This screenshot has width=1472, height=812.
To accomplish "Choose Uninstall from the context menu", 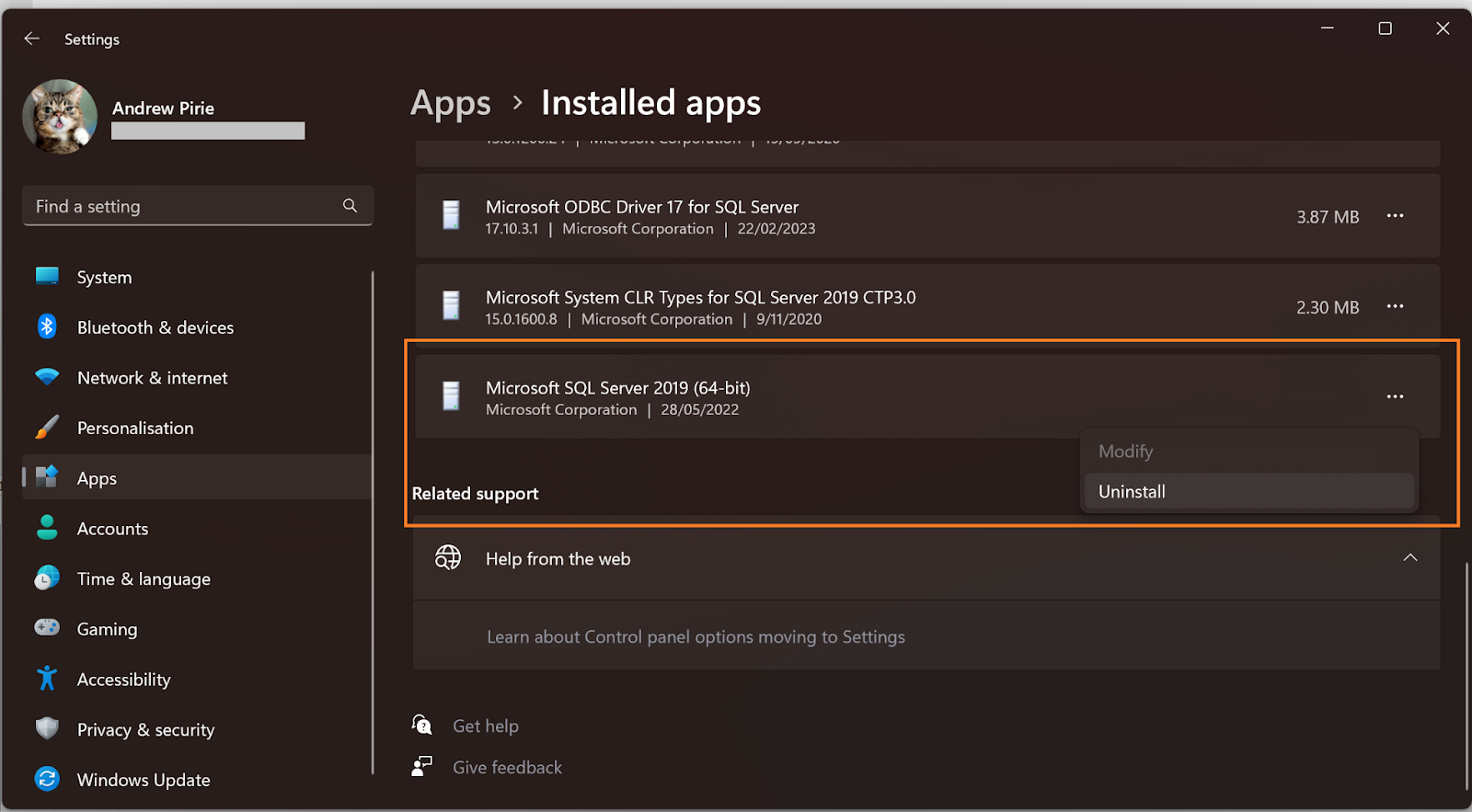I will [1249, 491].
